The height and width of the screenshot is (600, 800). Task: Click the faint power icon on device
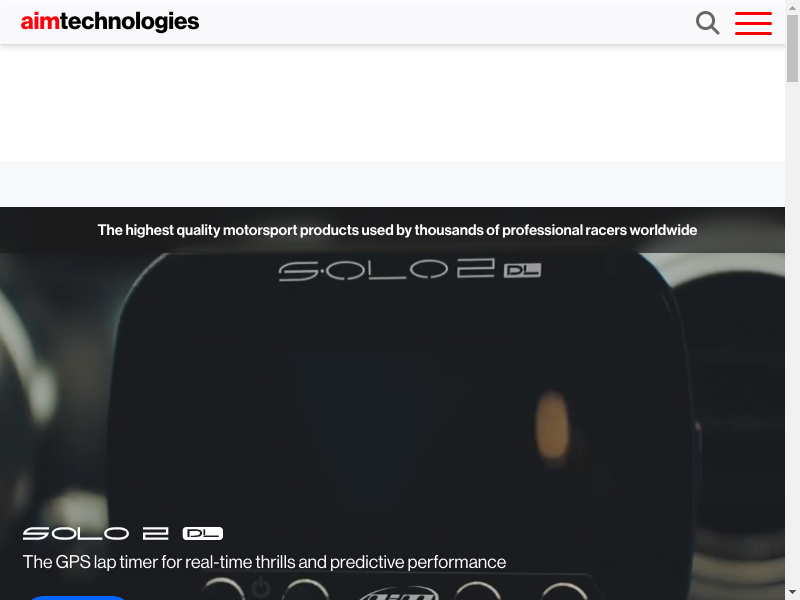(x=261, y=588)
